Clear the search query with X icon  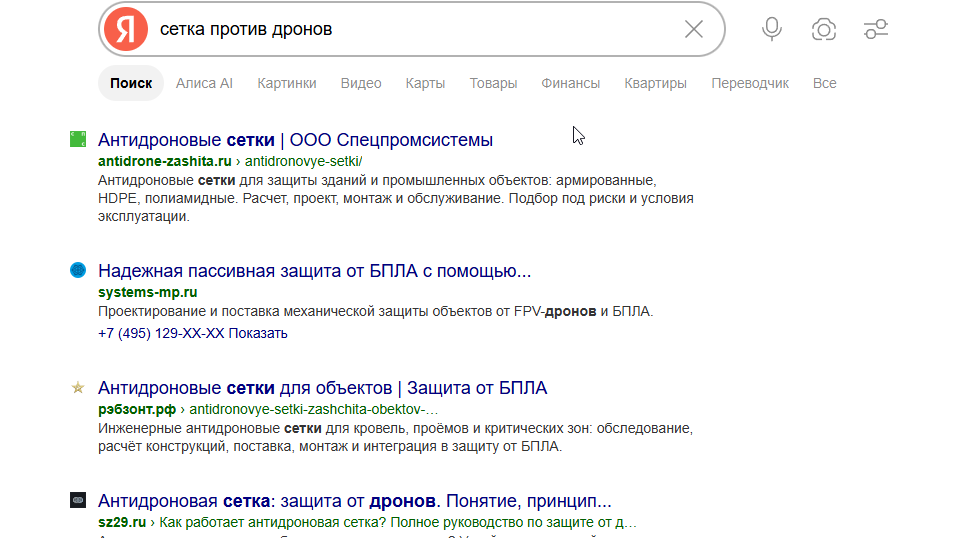pyautogui.click(x=693, y=29)
